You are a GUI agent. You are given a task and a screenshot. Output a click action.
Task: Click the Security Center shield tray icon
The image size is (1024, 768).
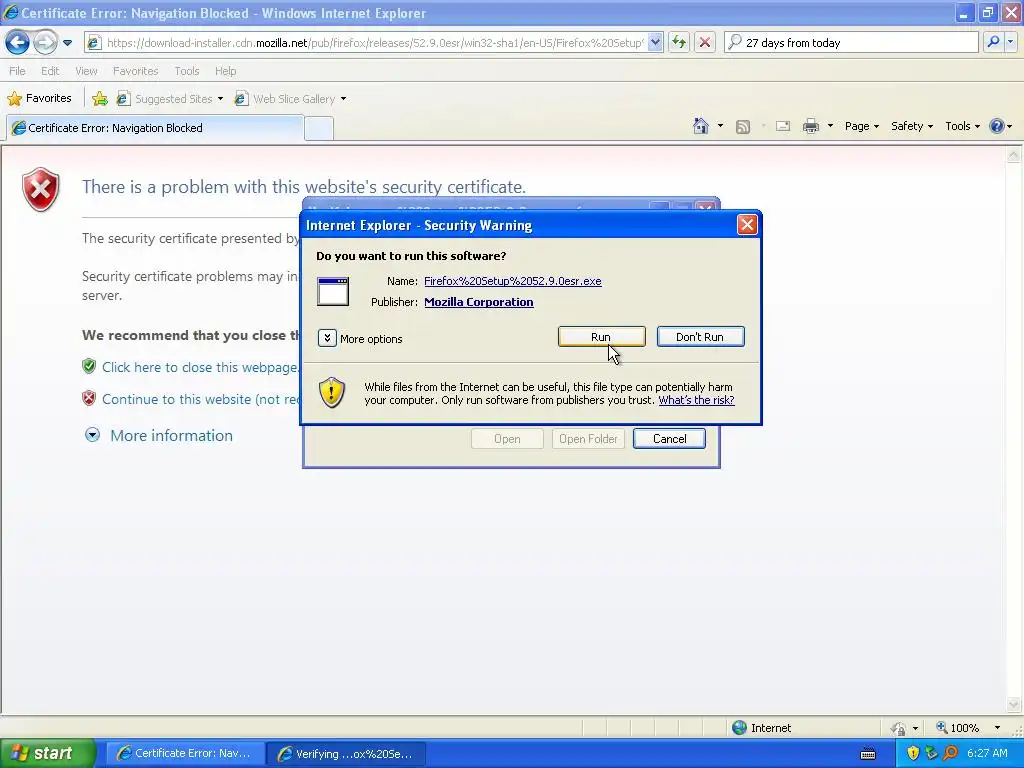(913, 753)
